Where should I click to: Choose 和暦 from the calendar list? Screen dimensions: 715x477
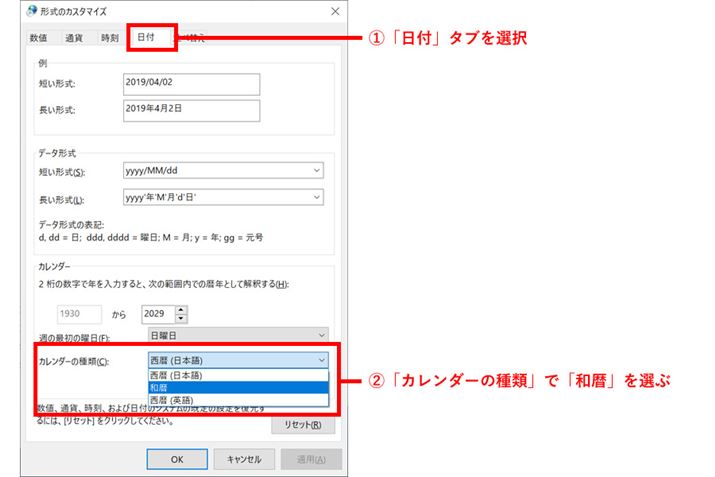238,388
